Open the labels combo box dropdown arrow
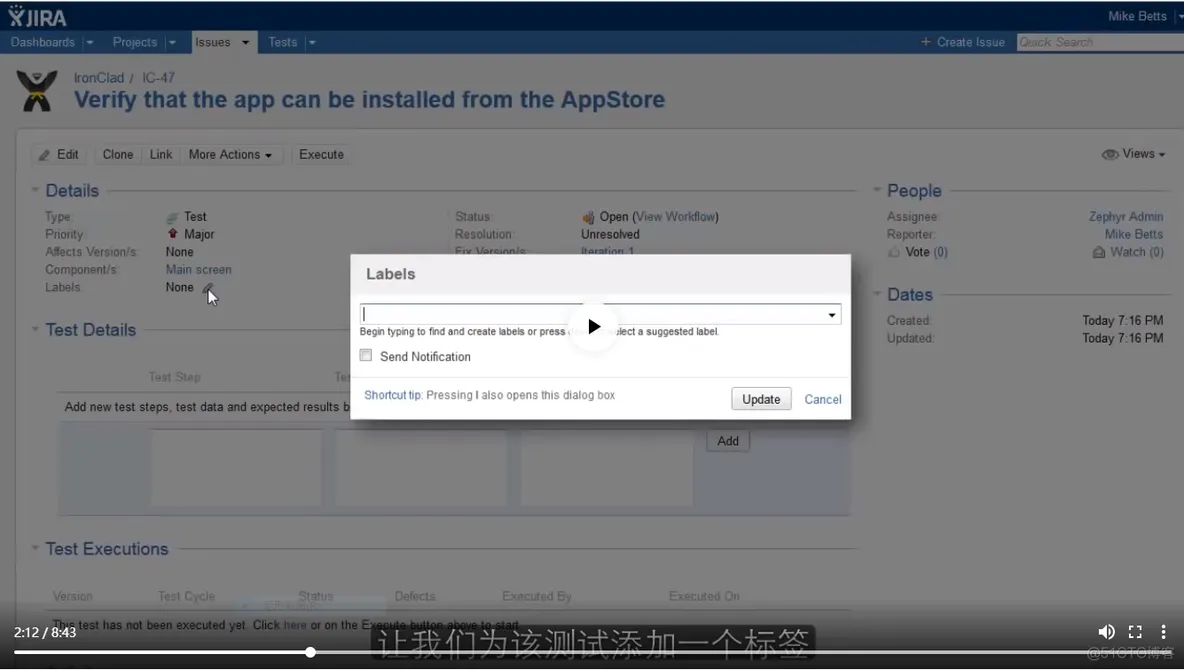 click(x=831, y=315)
